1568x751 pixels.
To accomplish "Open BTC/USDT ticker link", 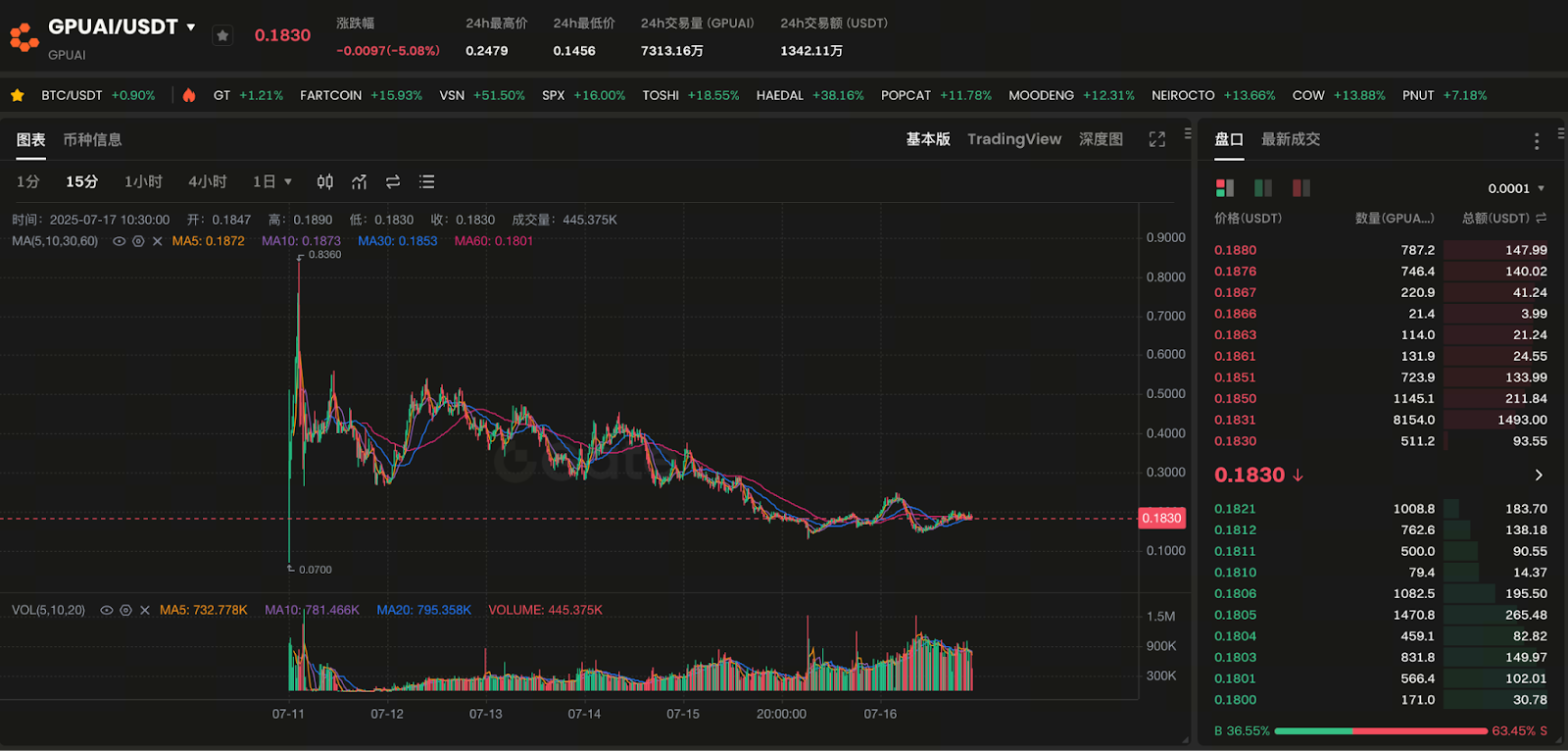I will pyautogui.click(x=98, y=95).
